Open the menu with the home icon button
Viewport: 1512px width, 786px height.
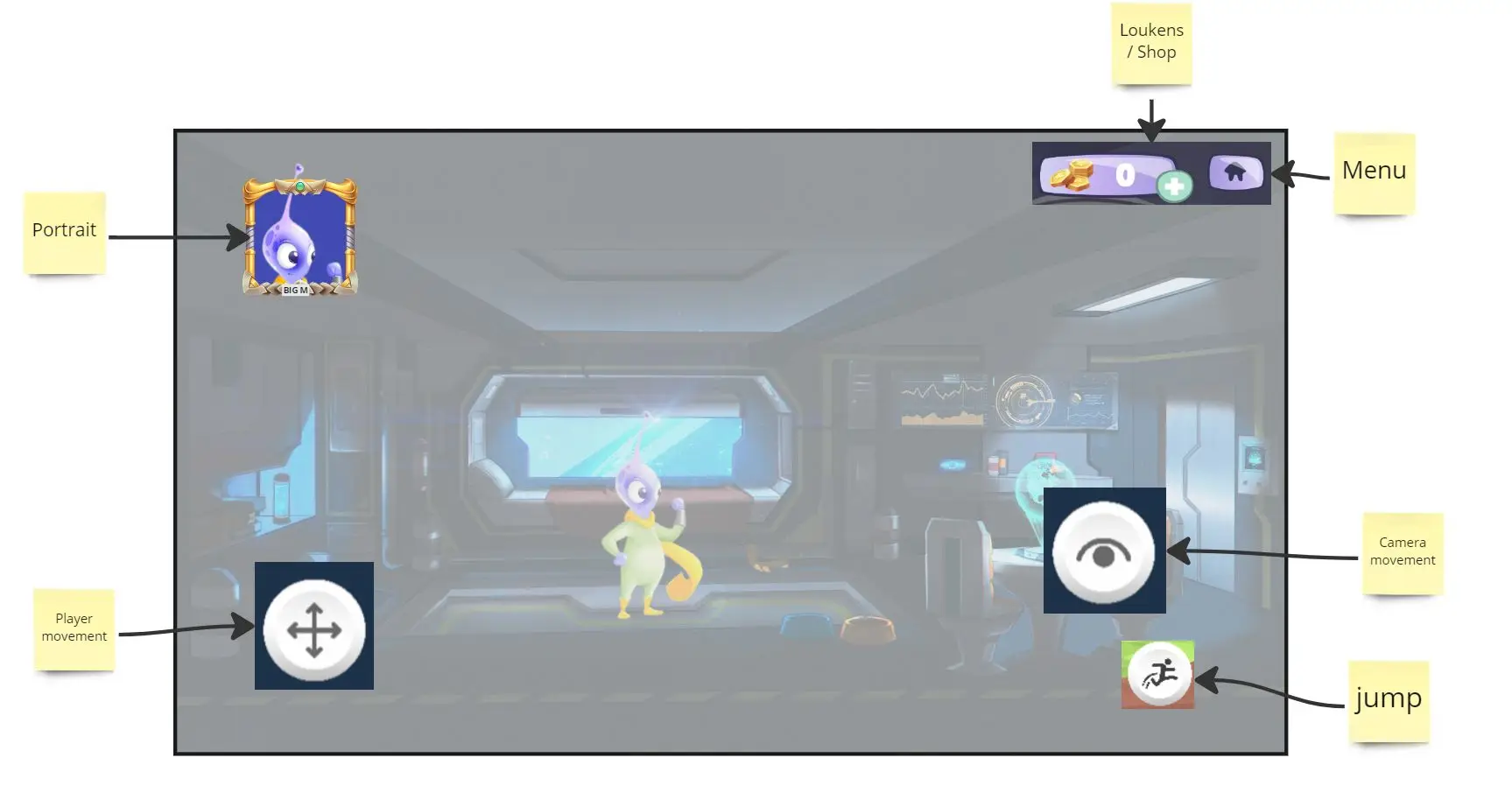(1235, 172)
